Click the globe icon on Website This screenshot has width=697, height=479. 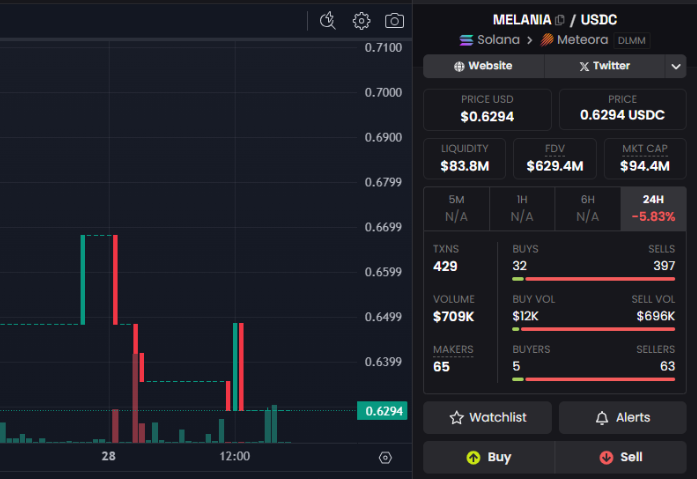[459, 66]
